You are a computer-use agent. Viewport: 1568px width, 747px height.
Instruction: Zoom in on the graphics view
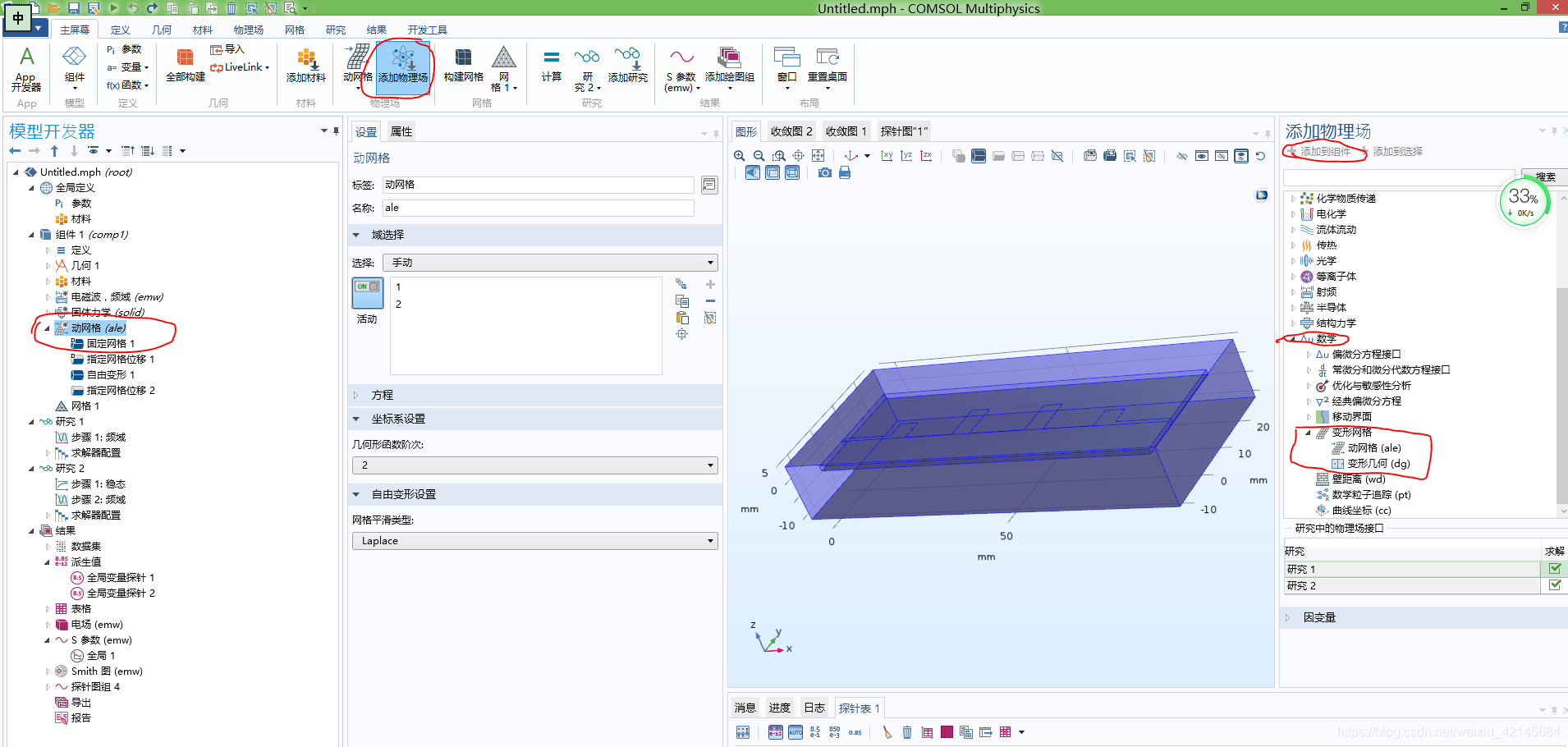(x=740, y=156)
